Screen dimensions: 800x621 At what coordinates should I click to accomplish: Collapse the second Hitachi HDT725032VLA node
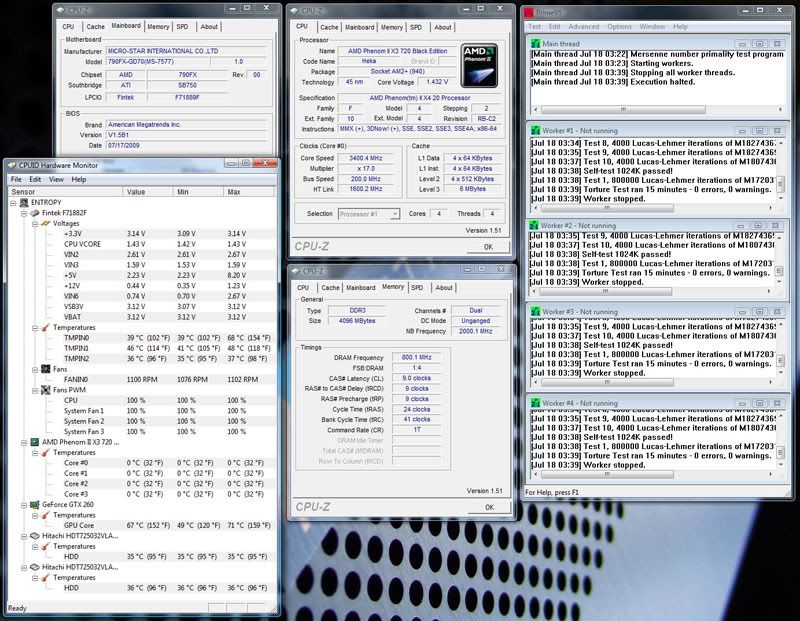point(24,567)
